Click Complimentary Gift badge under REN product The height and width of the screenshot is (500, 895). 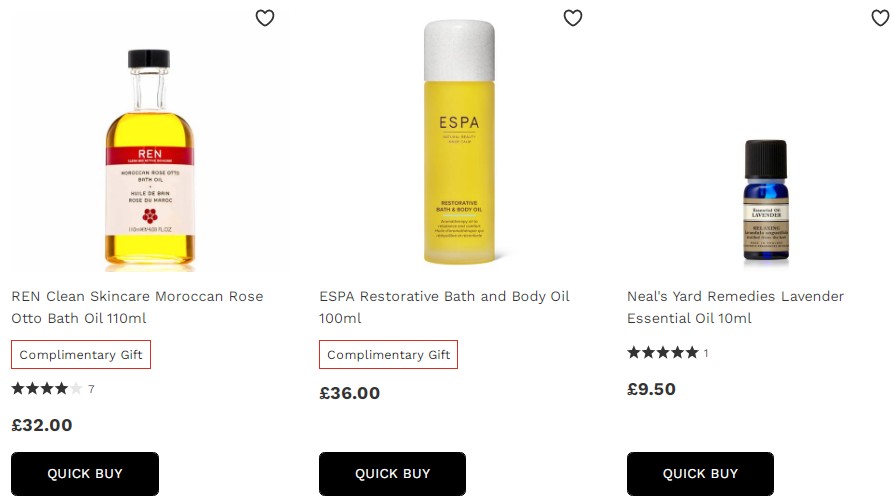[81, 355]
